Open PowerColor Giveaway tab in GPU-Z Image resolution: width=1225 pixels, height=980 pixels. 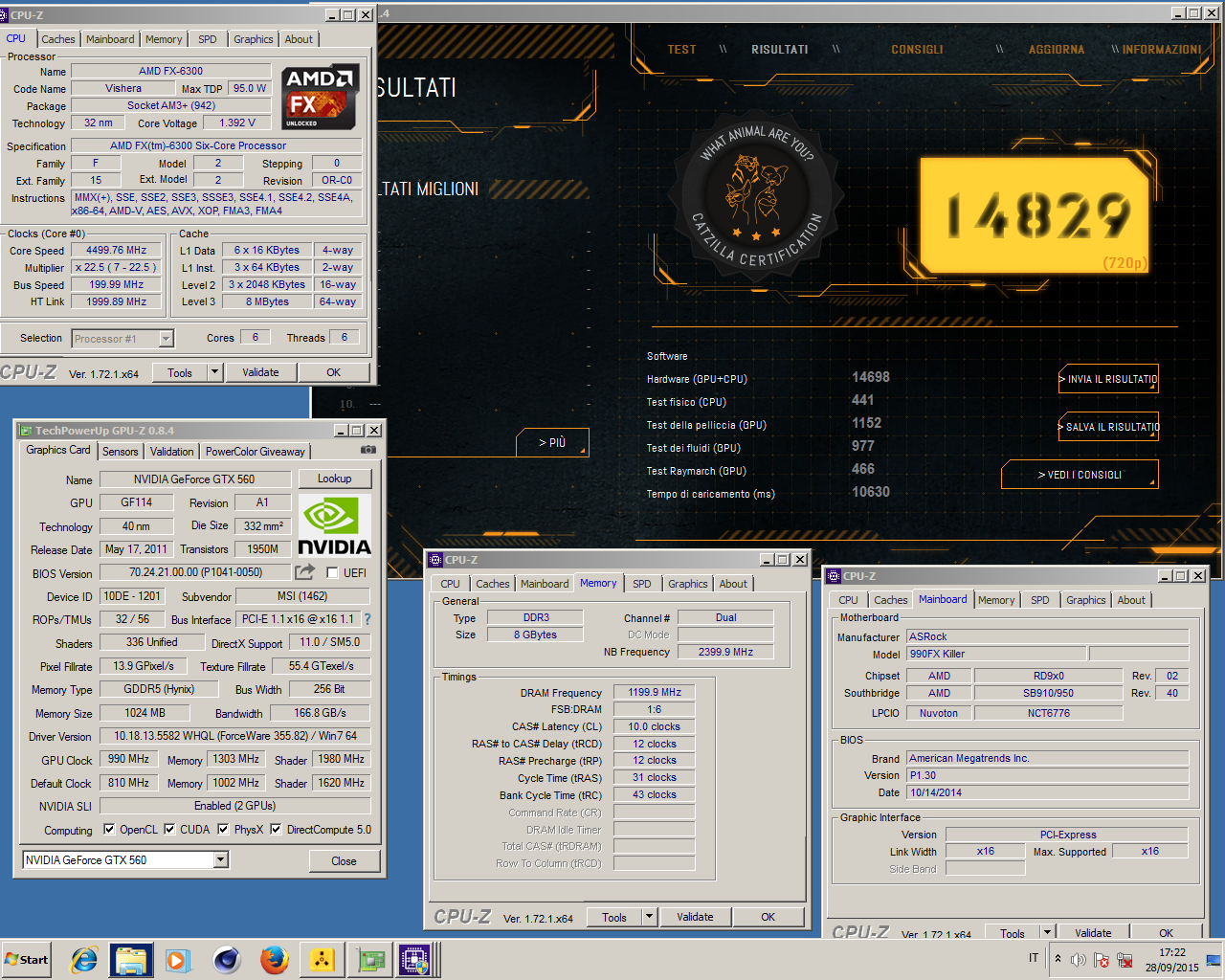256,452
